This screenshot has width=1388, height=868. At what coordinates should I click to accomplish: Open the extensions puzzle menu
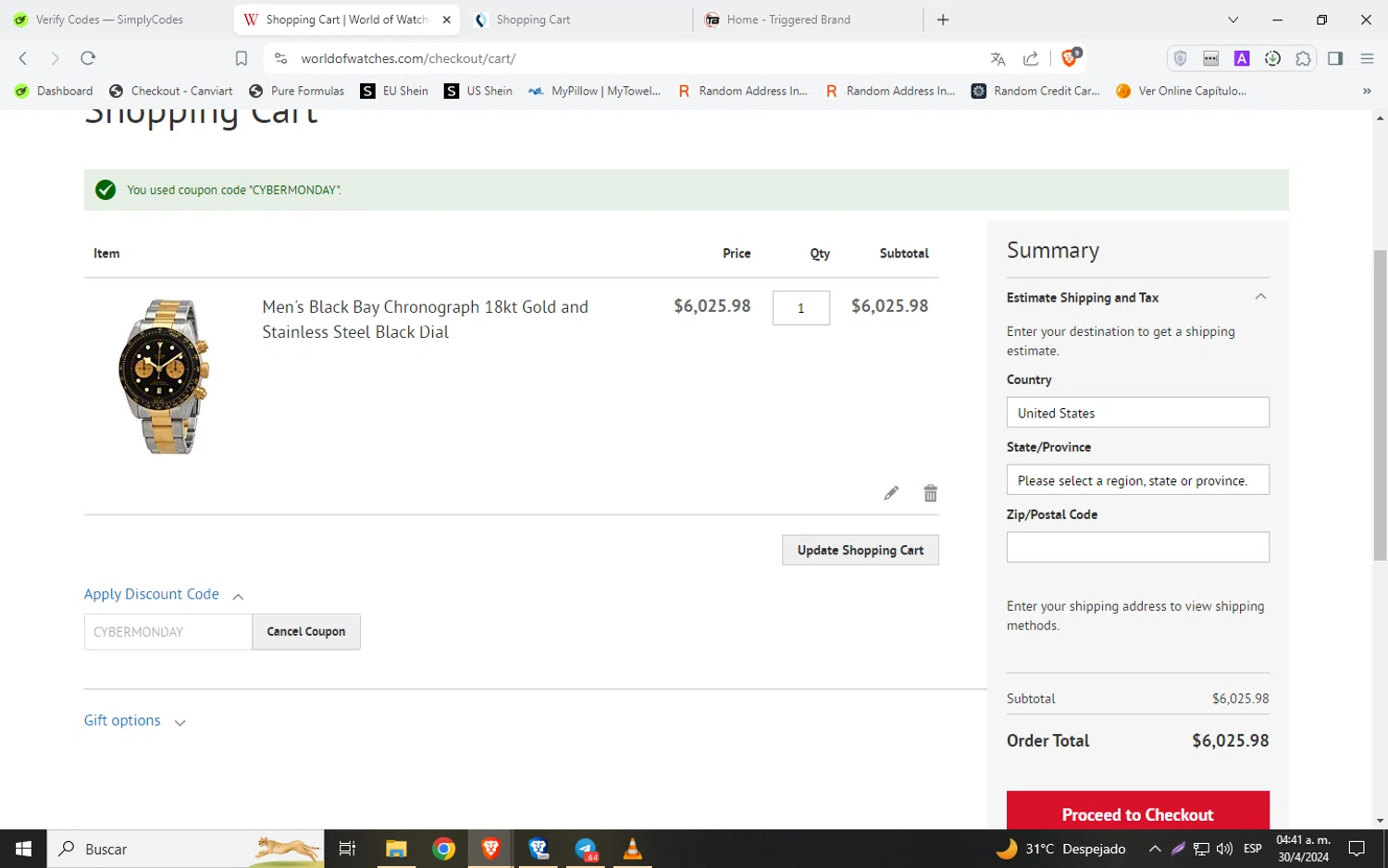coord(1303,58)
